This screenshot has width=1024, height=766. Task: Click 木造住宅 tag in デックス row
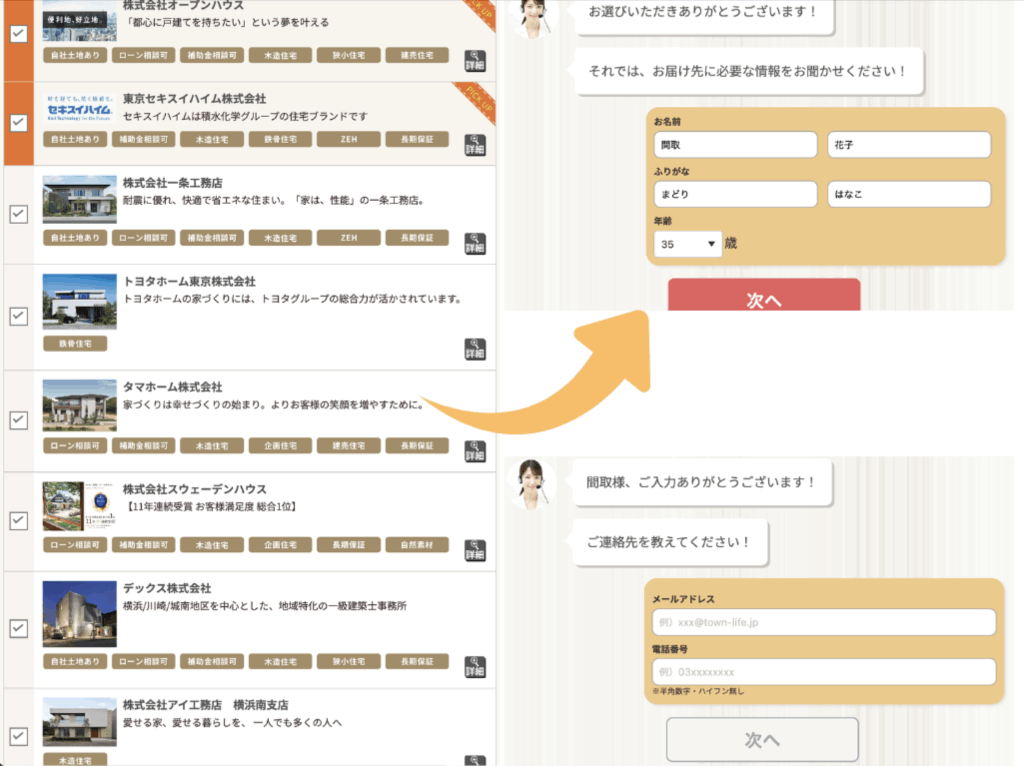click(280, 662)
